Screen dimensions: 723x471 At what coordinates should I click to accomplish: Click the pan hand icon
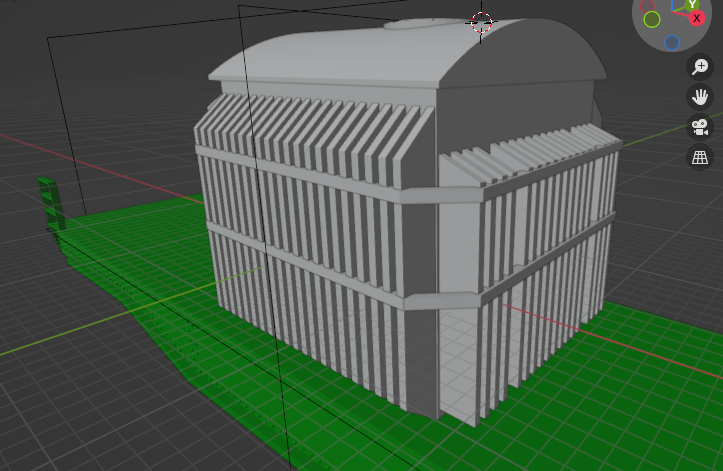click(x=700, y=97)
